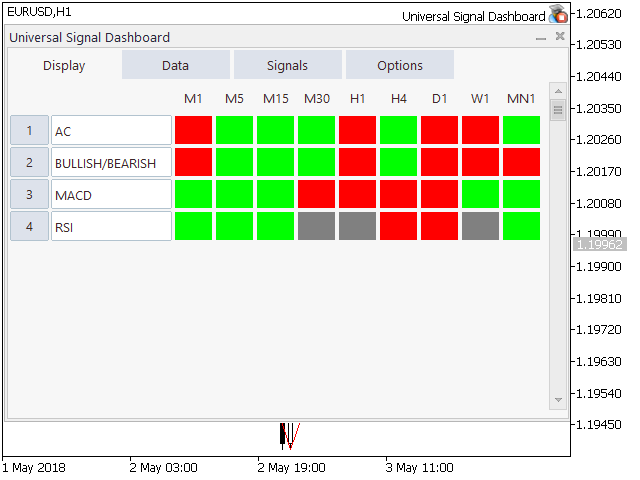Screen dimensions: 640x480
Task: Click the MACD indicator name field
Action: click(111, 194)
